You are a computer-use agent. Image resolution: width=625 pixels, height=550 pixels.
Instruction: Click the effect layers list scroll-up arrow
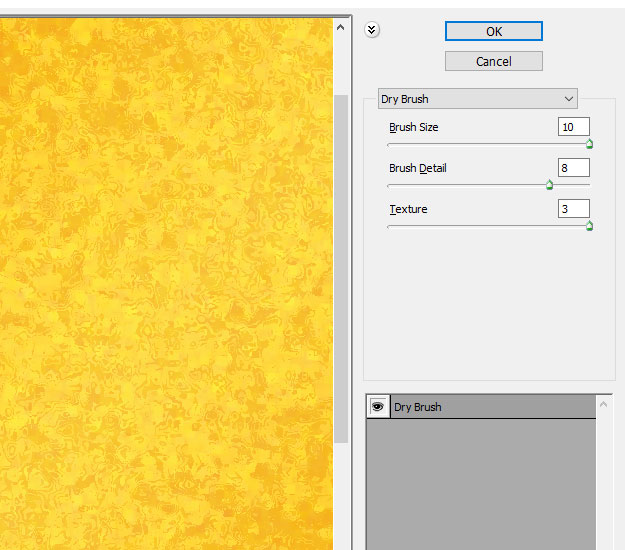tap(604, 406)
